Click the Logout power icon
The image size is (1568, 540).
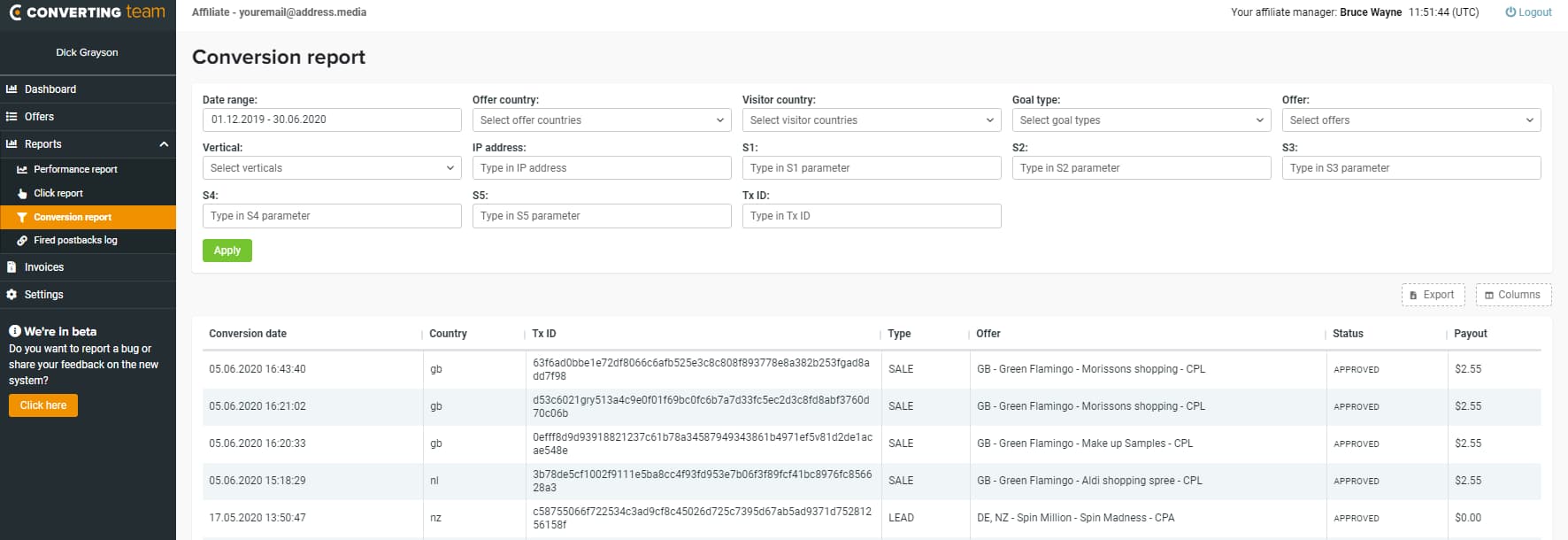[x=1510, y=12]
